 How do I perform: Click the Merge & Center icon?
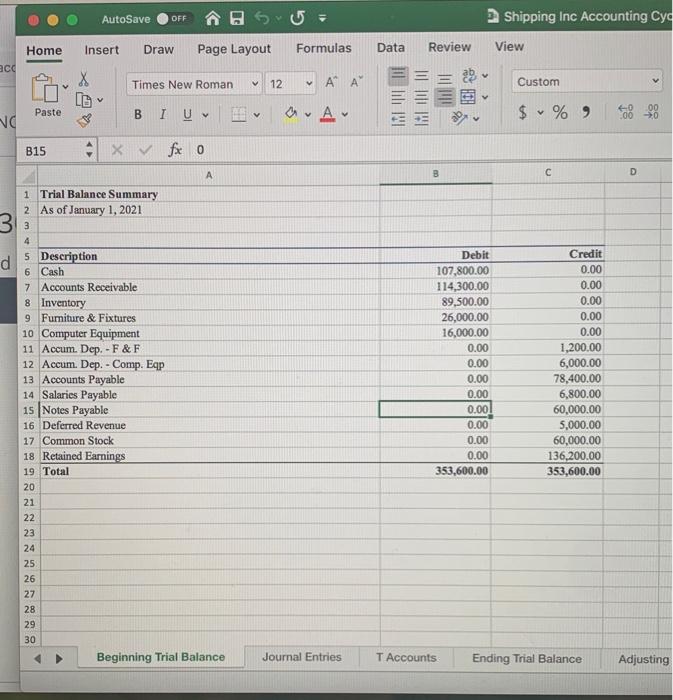(x=468, y=97)
